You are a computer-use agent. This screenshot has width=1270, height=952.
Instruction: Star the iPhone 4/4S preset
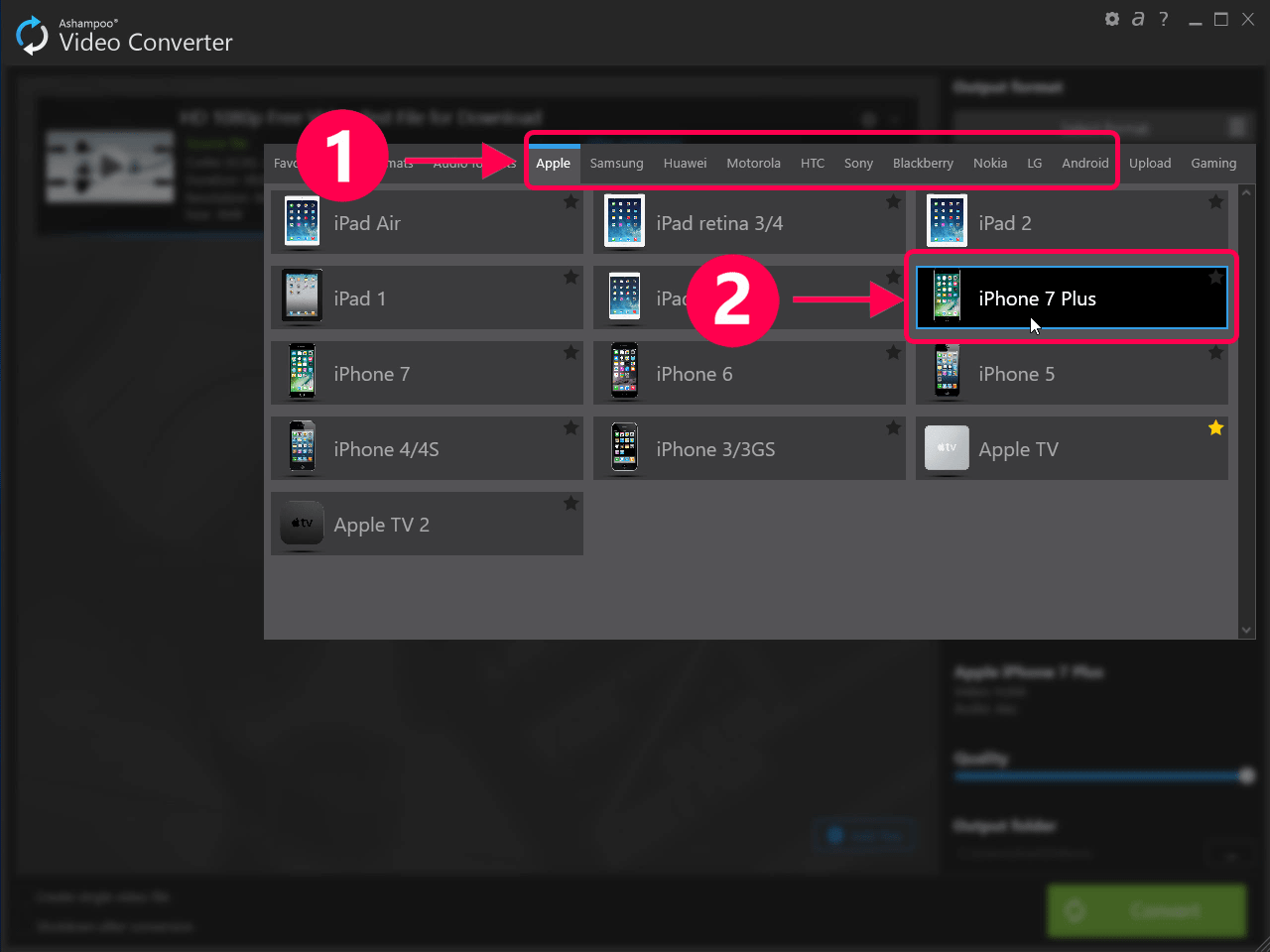[x=571, y=428]
